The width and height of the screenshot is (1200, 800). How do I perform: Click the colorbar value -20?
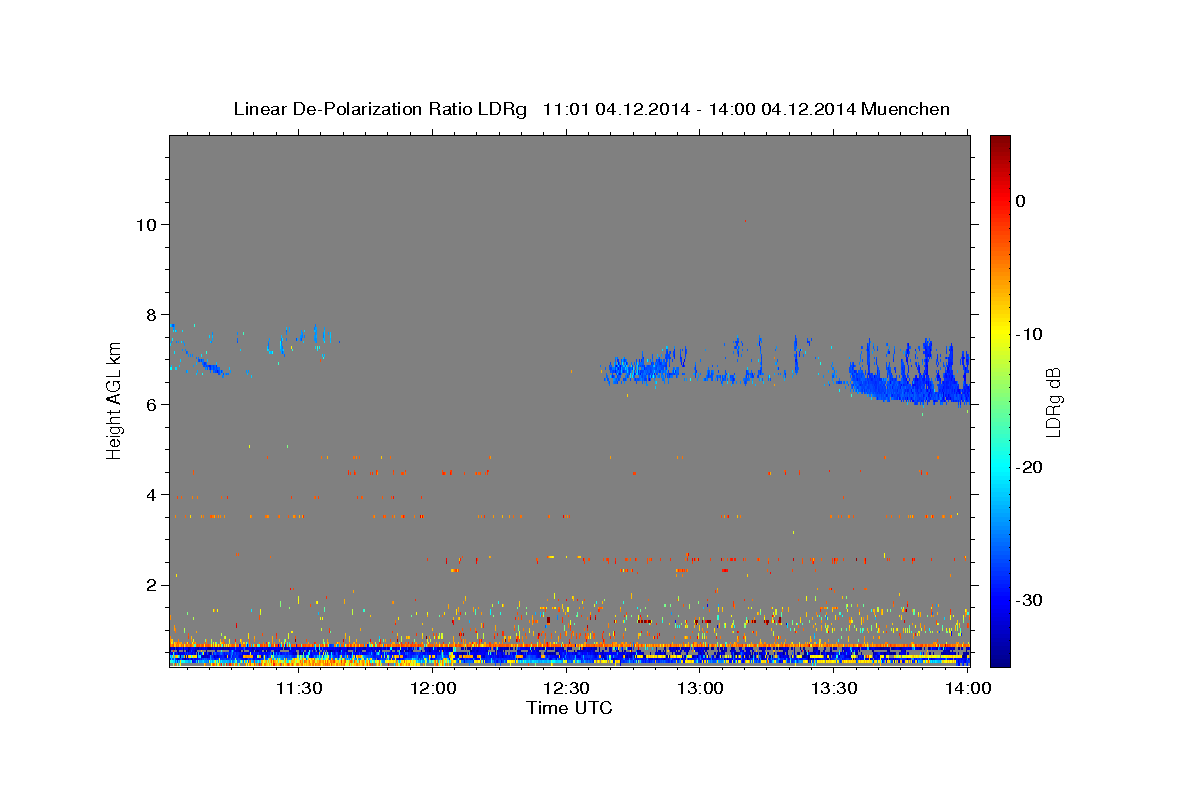coord(1029,467)
